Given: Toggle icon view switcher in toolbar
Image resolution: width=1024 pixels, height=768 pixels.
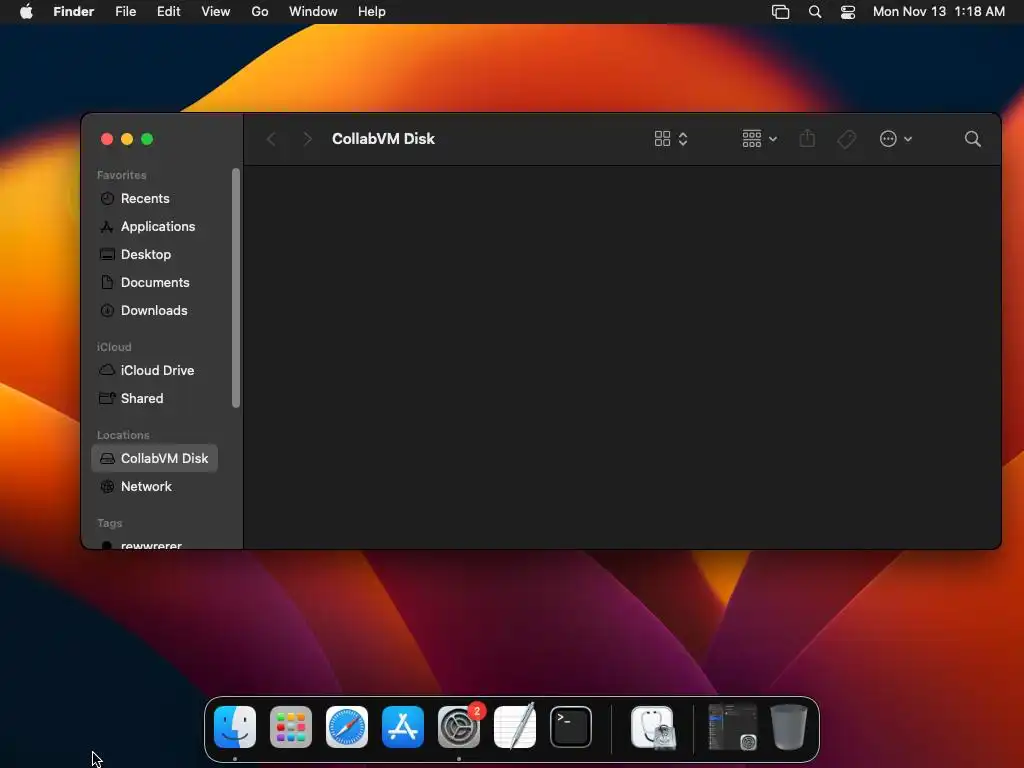Looking at the screenshot, I should point(671,138).
